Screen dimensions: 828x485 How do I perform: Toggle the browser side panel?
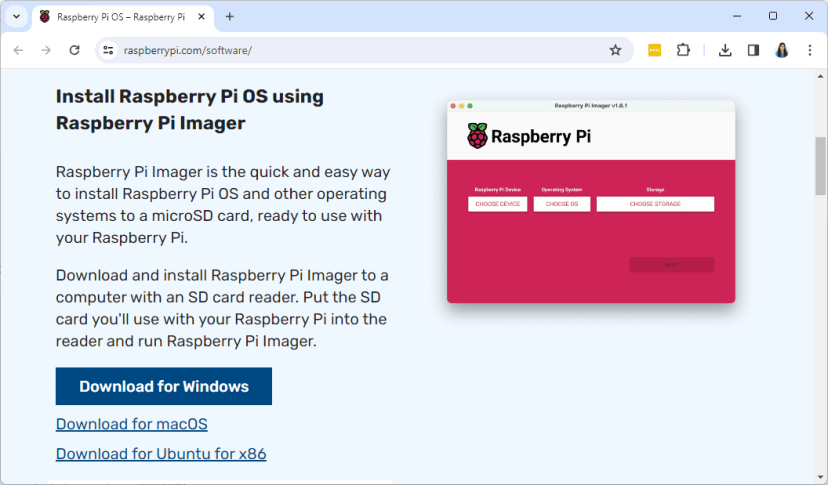753,50
